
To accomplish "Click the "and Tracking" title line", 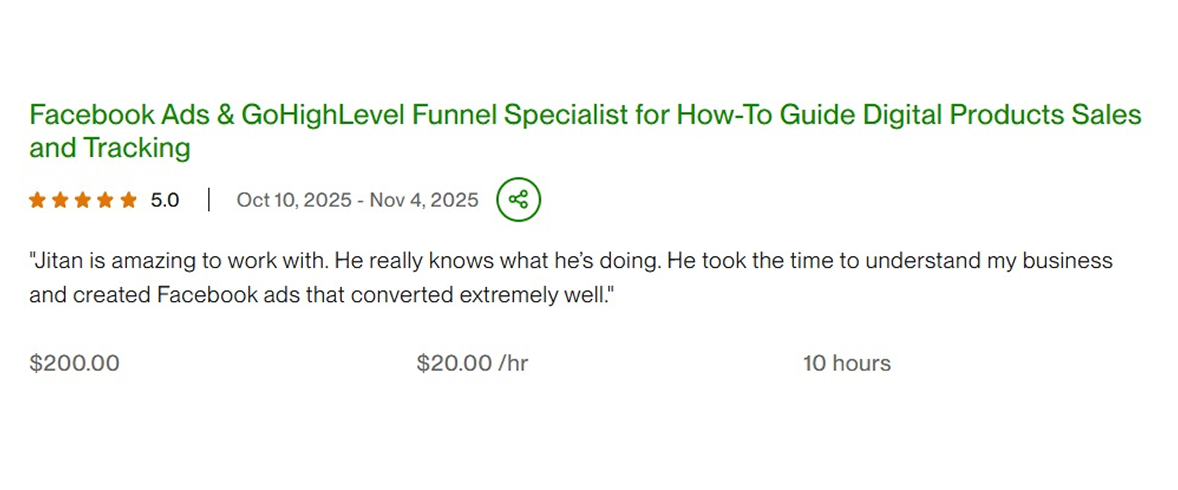I will 109,148.
